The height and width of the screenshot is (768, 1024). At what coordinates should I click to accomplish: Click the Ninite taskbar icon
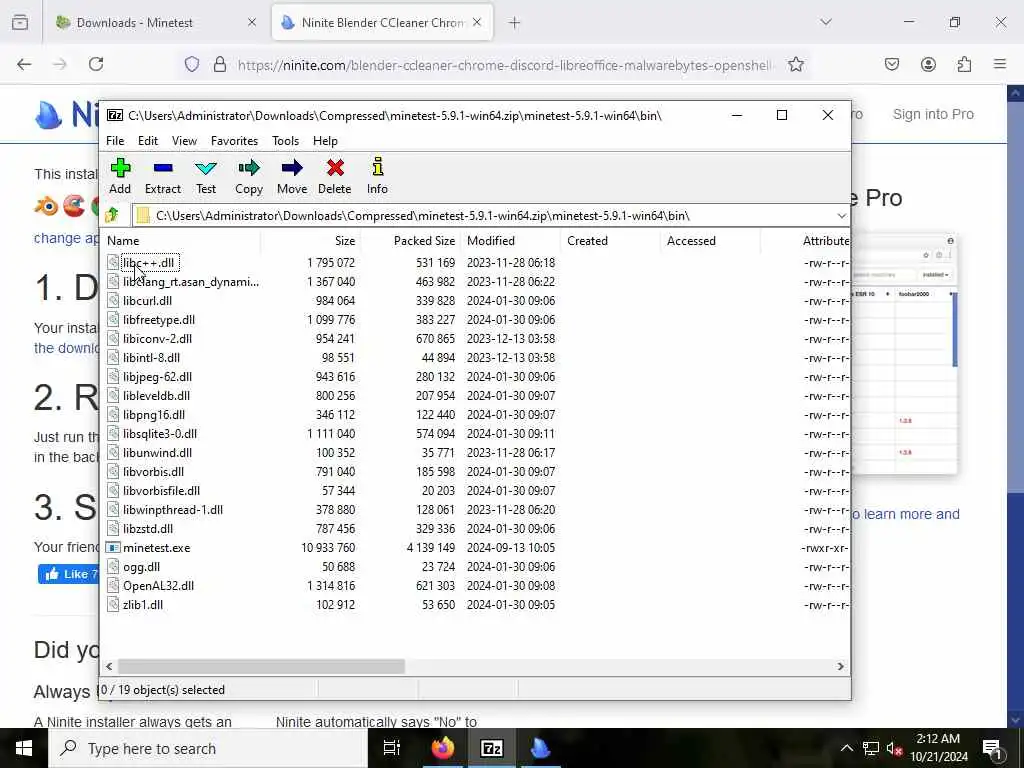(x=541, y=748)
